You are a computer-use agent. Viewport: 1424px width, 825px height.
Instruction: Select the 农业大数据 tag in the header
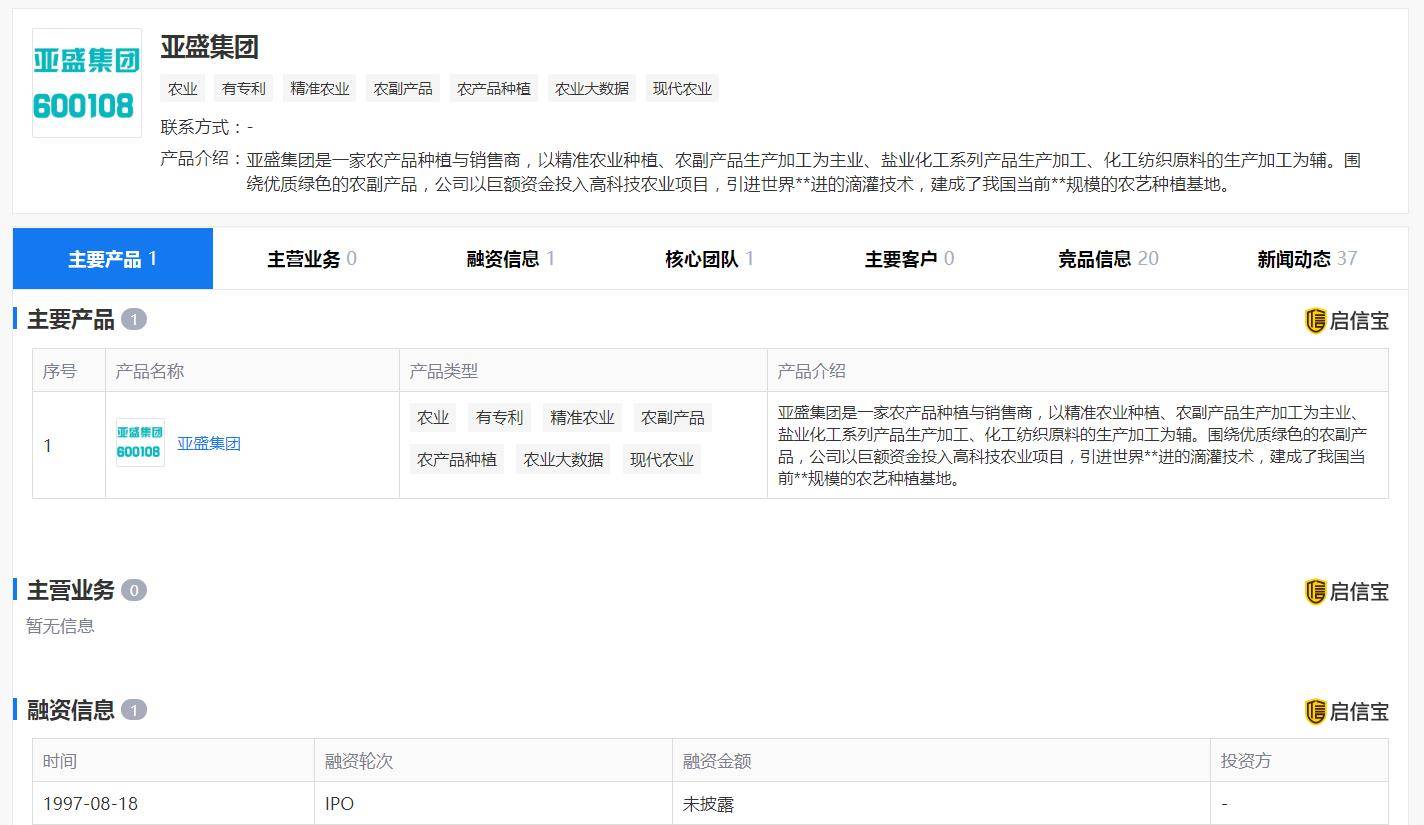pos(592,88)
